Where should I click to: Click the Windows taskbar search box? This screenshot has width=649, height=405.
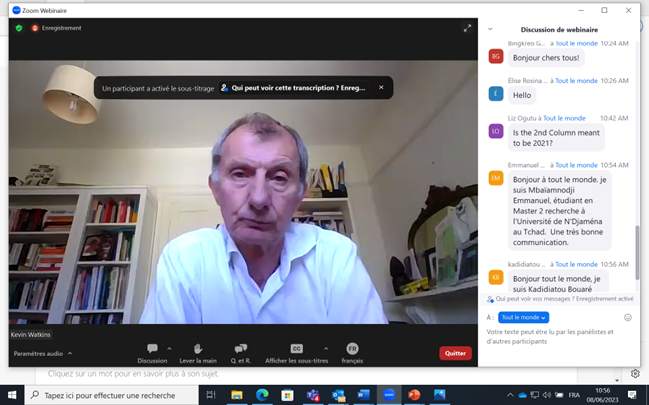112,395
